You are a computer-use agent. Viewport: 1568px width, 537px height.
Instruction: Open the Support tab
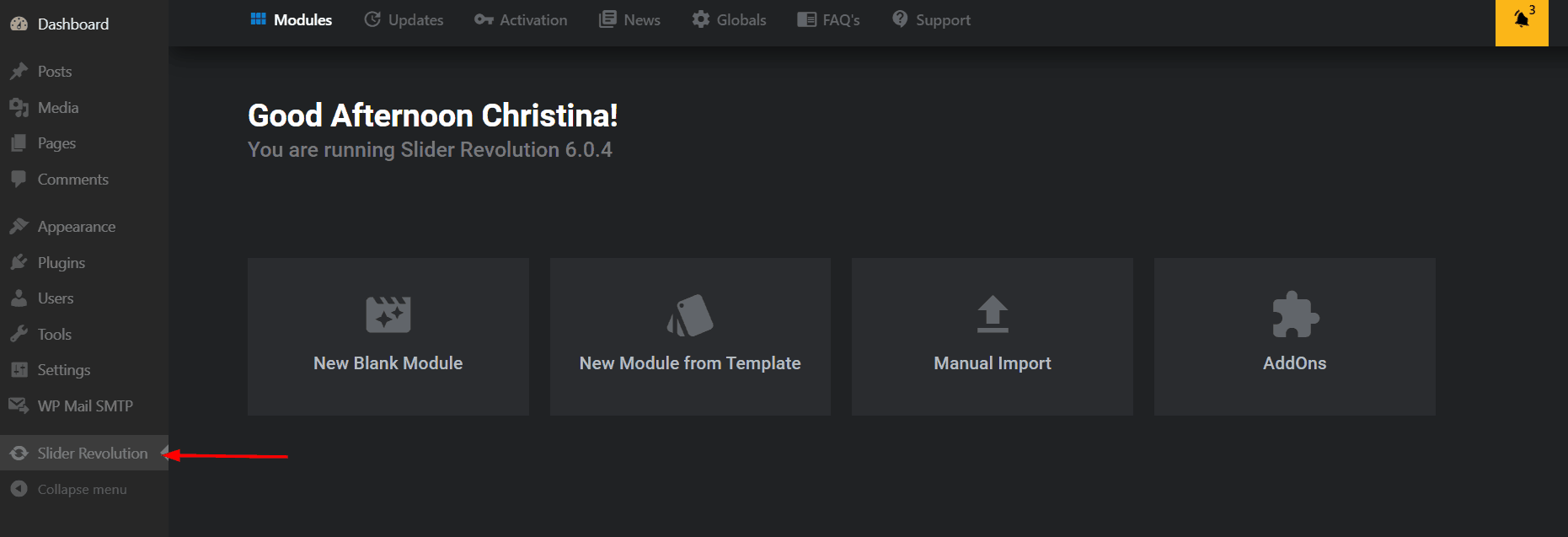pyautogui.click(x=931, y=19)
